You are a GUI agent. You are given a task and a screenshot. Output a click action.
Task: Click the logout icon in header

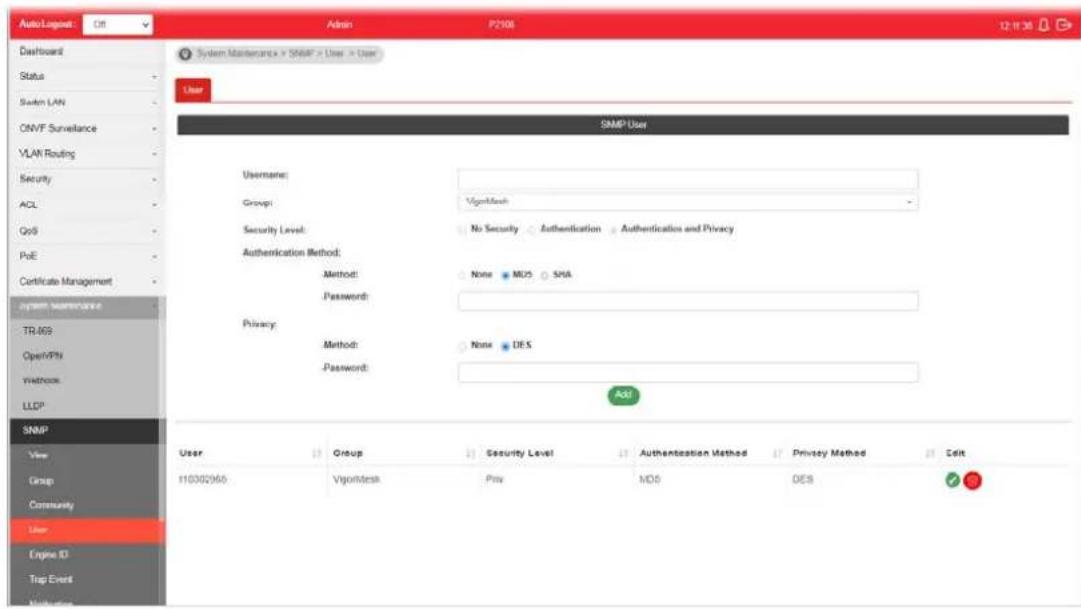tap(1064, 25)
